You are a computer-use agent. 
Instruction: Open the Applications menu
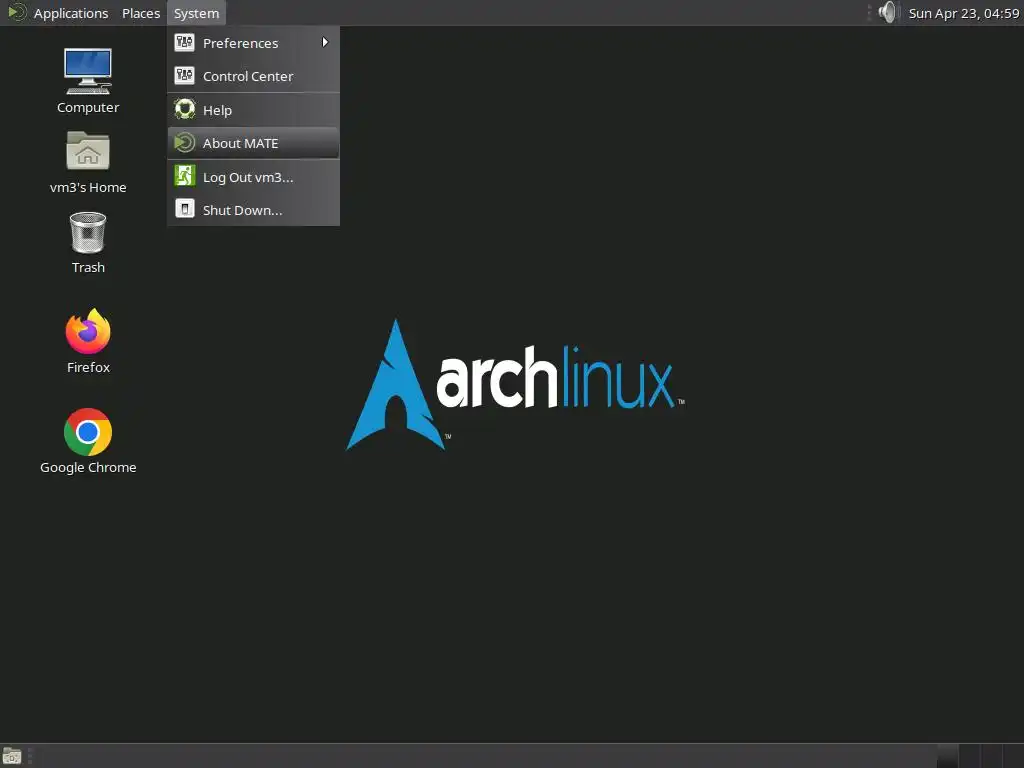click(71, 13)
